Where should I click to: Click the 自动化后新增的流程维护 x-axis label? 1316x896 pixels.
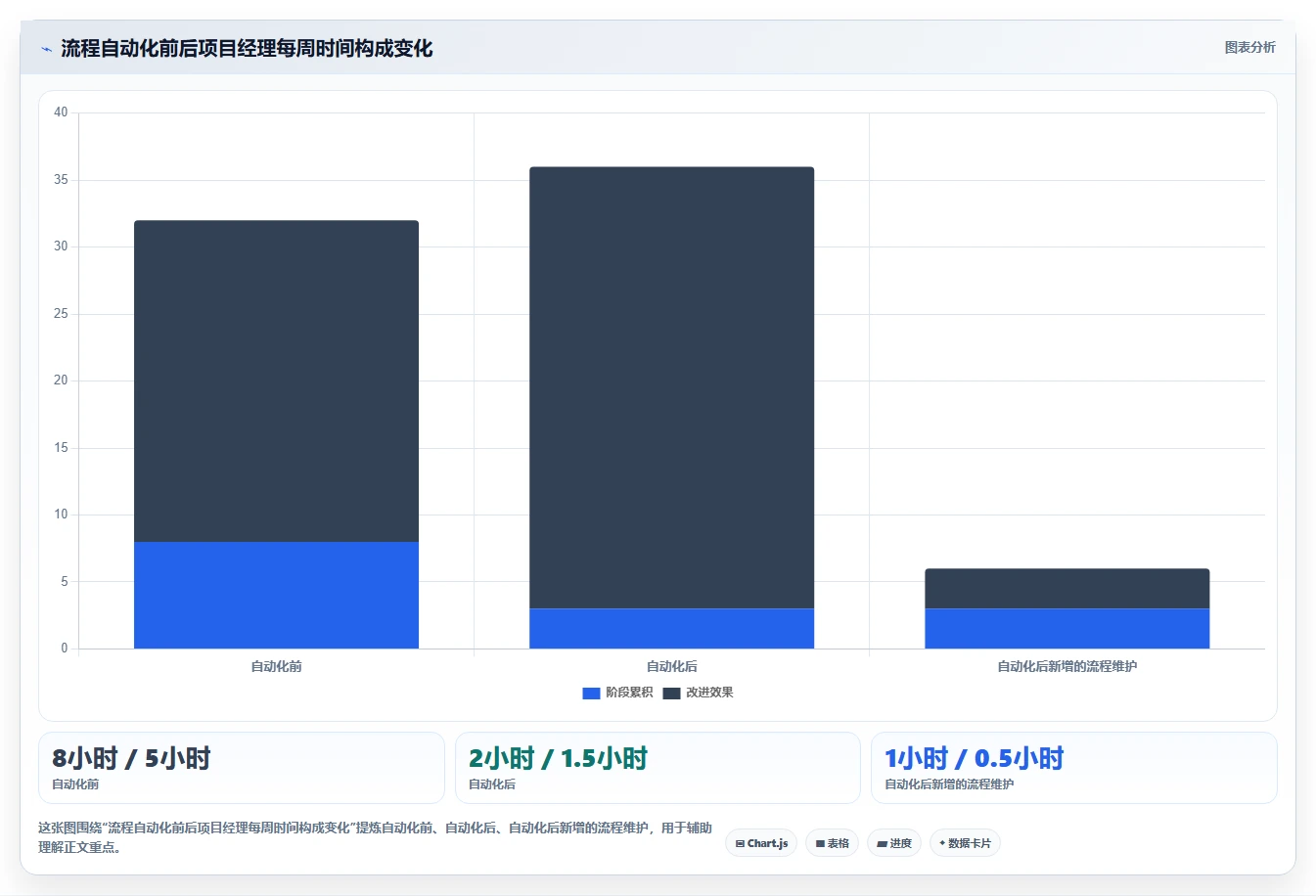pyautogui.click(x=1066, y=666)
